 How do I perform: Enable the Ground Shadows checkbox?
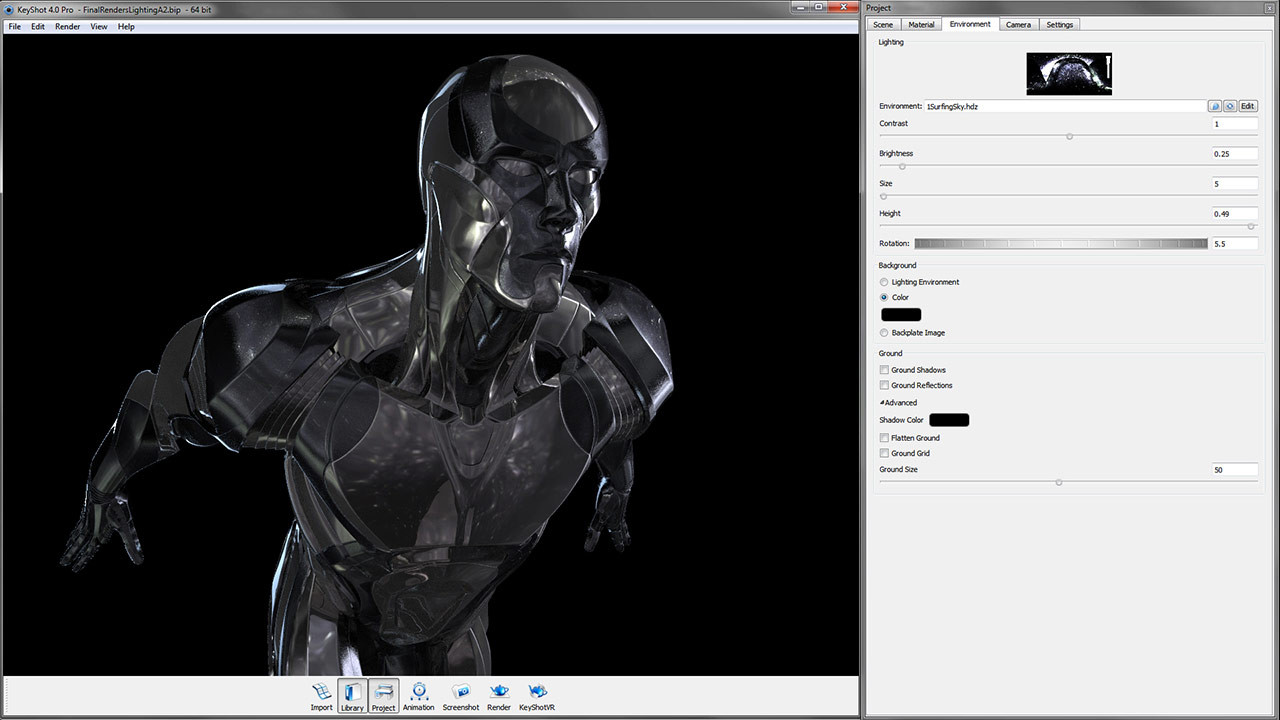pyautogui.click(x=884, y=370)
